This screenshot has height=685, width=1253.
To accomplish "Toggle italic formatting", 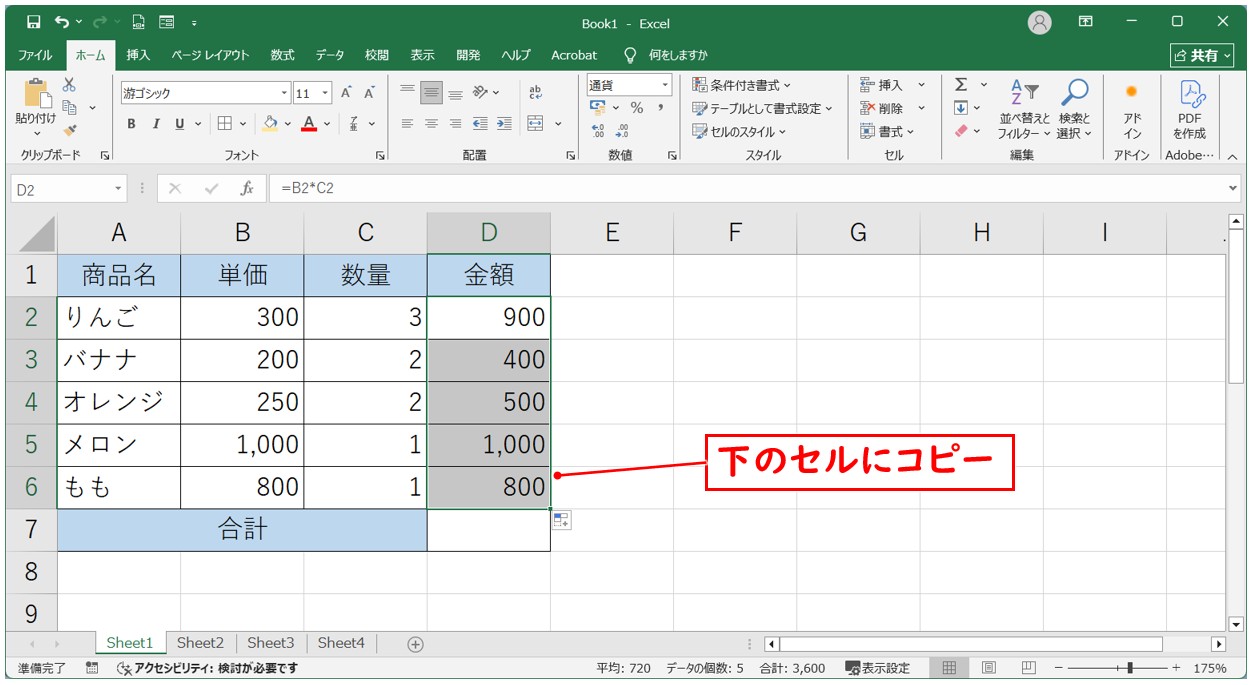I will [x=155, y=124].
